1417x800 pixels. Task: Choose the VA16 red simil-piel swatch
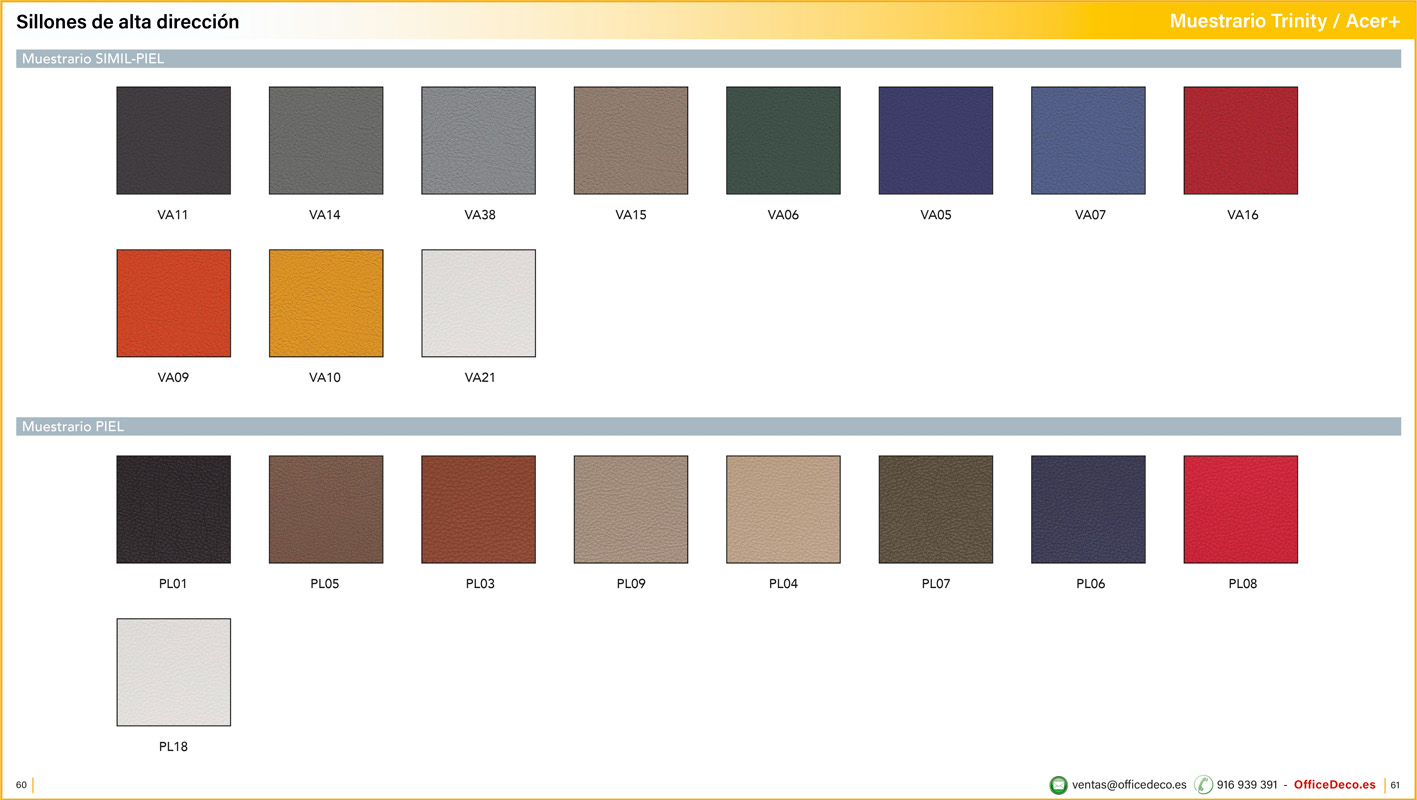coord(1240,140)
